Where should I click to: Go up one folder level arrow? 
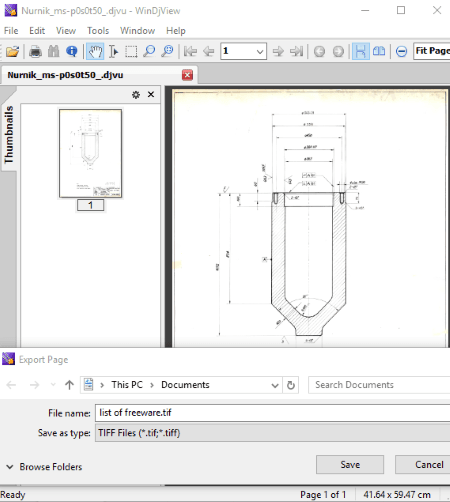coord(69,385)
